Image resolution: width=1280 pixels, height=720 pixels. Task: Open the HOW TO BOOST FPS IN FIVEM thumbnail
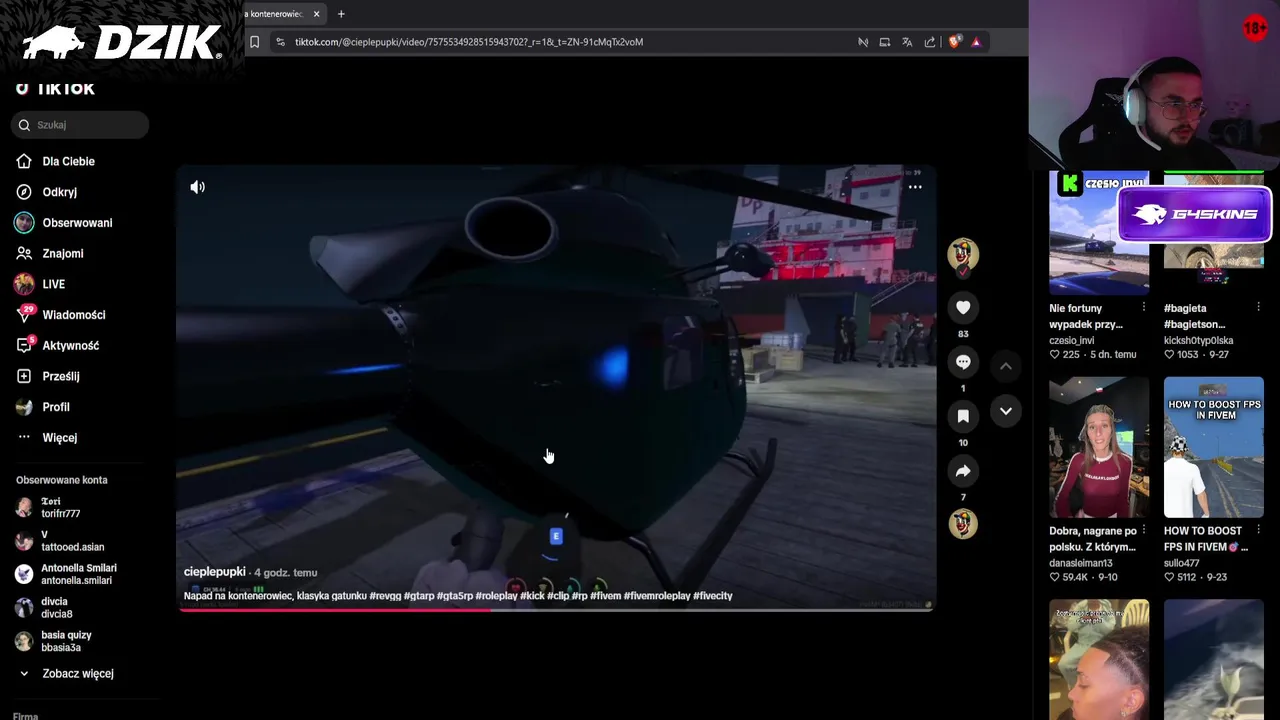point(1214,447)
